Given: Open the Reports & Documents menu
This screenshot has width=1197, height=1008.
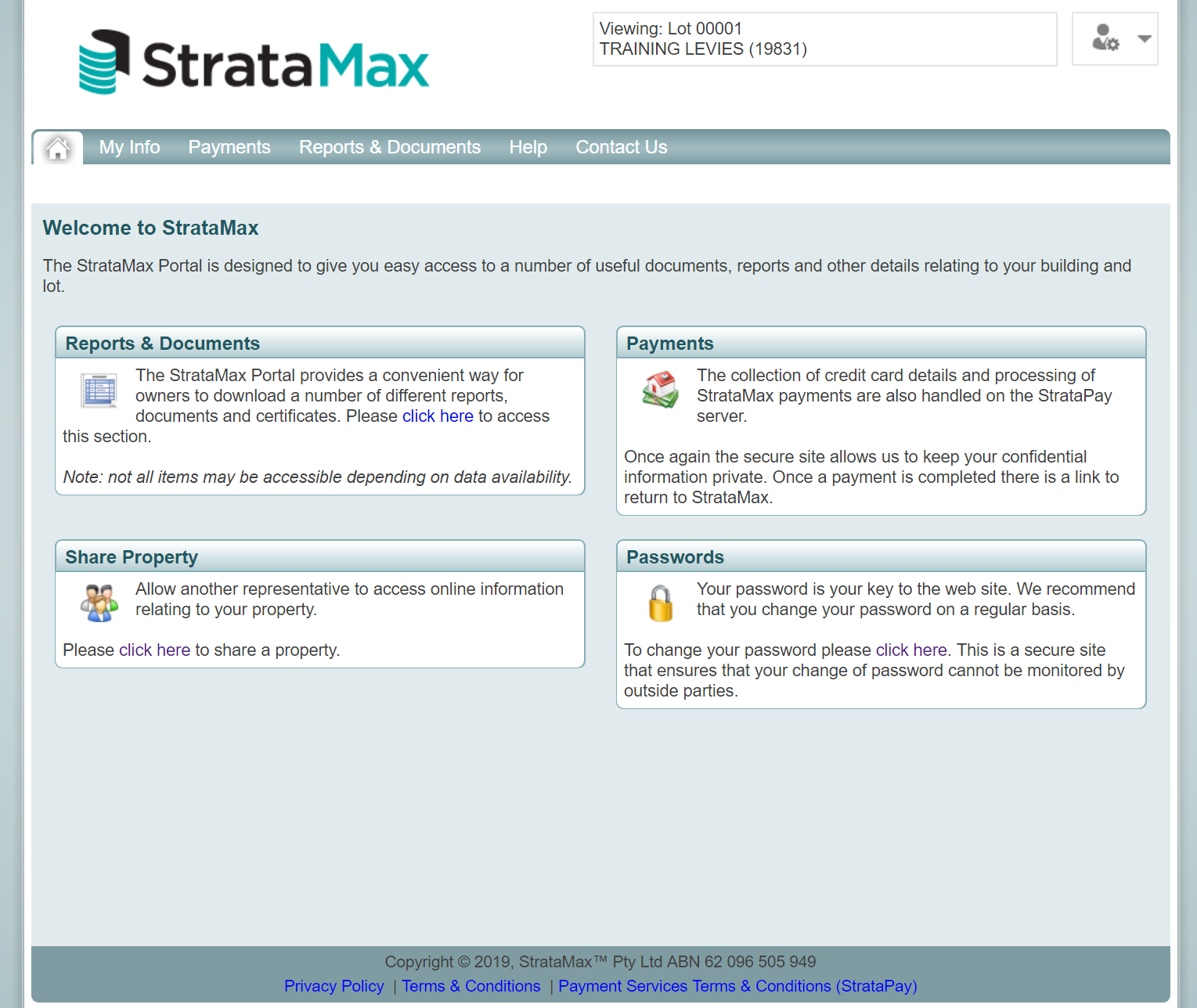Looking at the screenshot, I should pyautogui.click(x=390, y=147).
